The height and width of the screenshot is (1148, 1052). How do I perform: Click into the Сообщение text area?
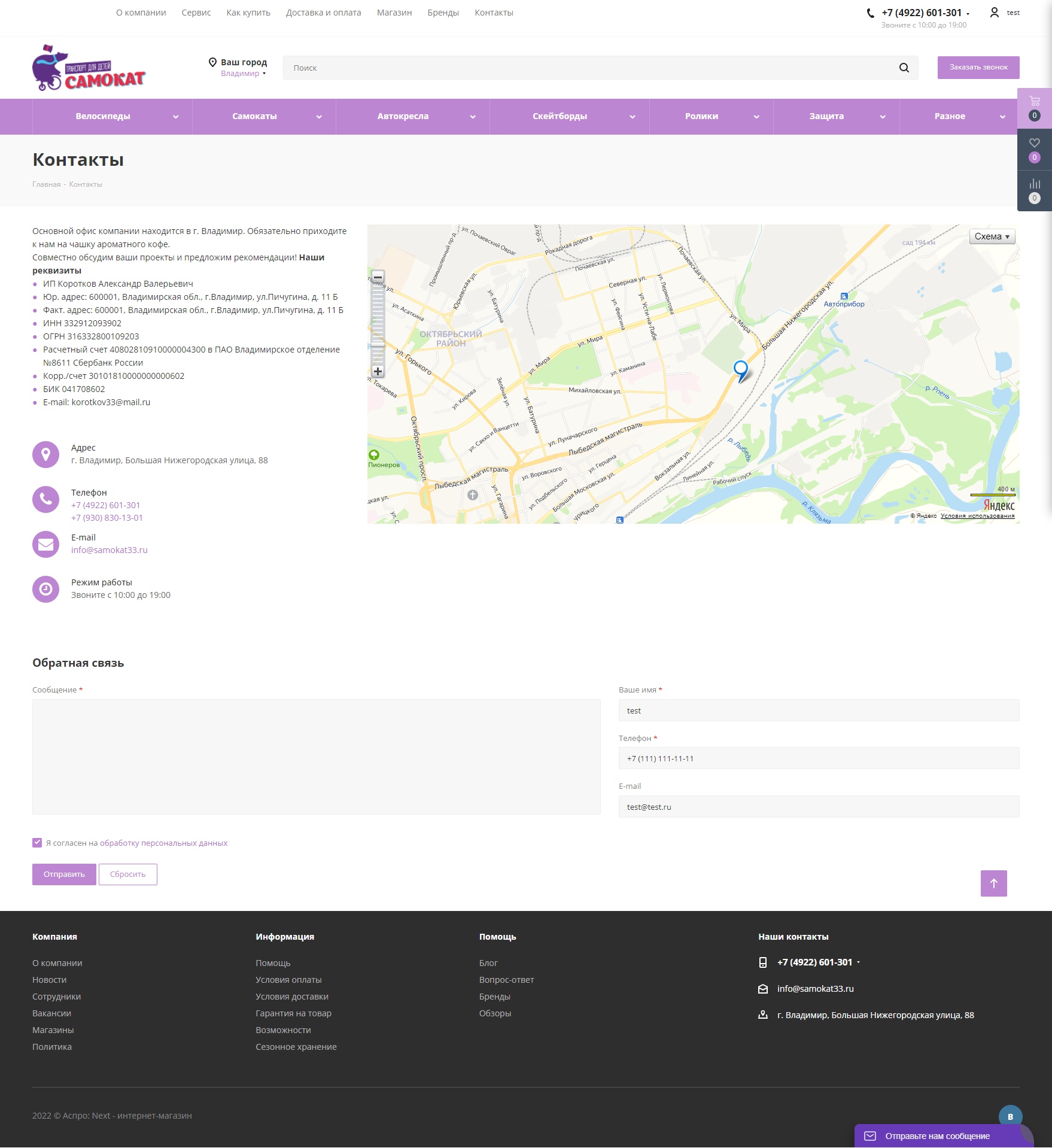coord(316,757)
